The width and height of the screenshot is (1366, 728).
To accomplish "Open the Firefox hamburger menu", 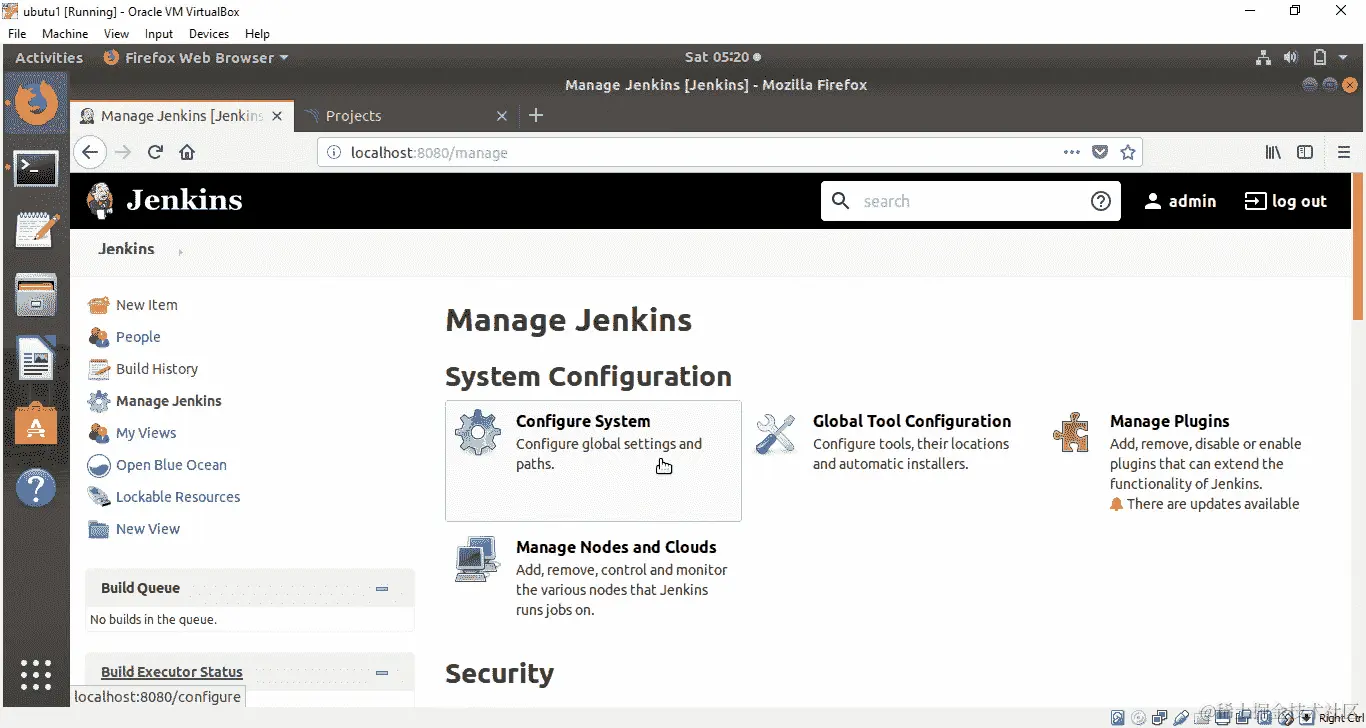I will 1344,152.
